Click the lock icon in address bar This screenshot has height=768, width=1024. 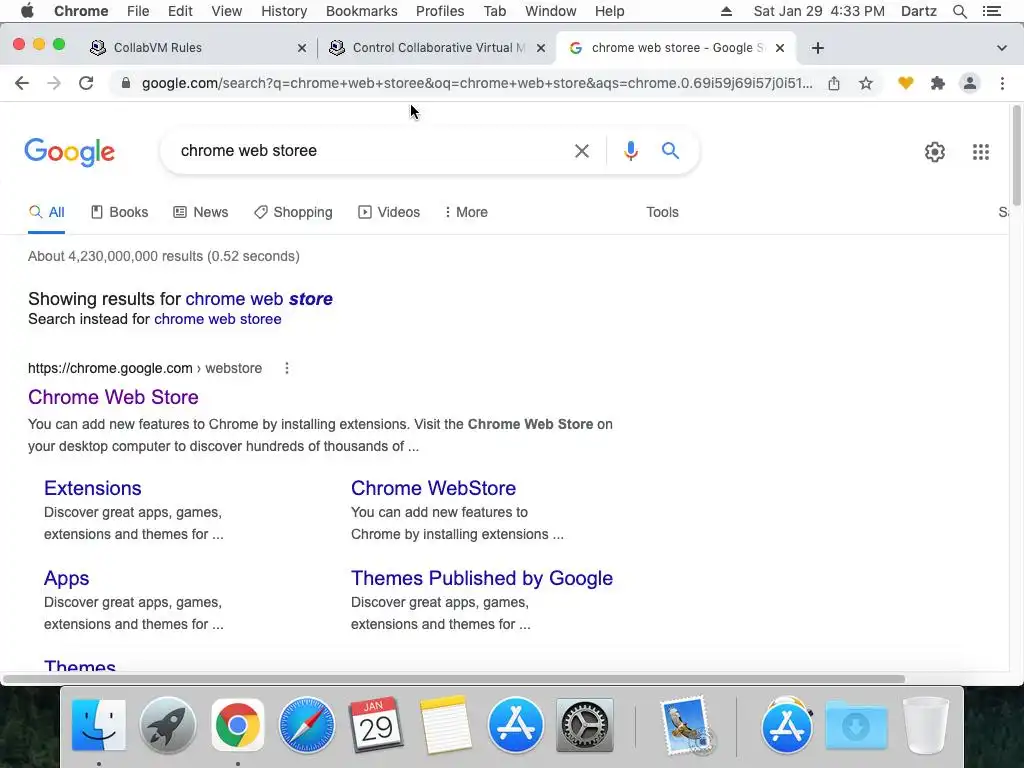[x=126, y=83]
